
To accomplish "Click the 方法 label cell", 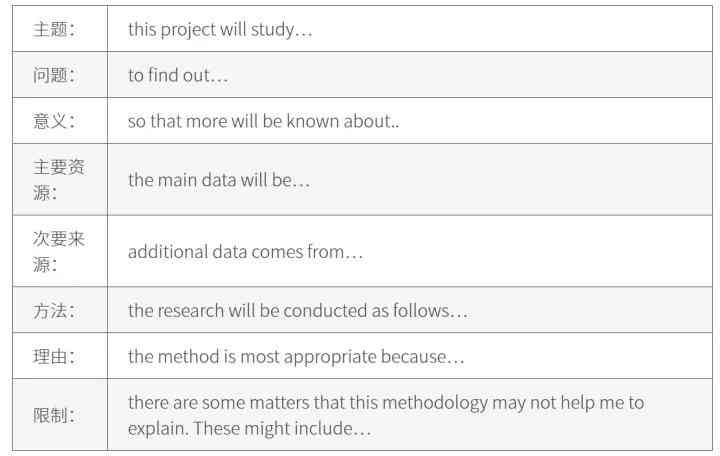I will 60,310.
